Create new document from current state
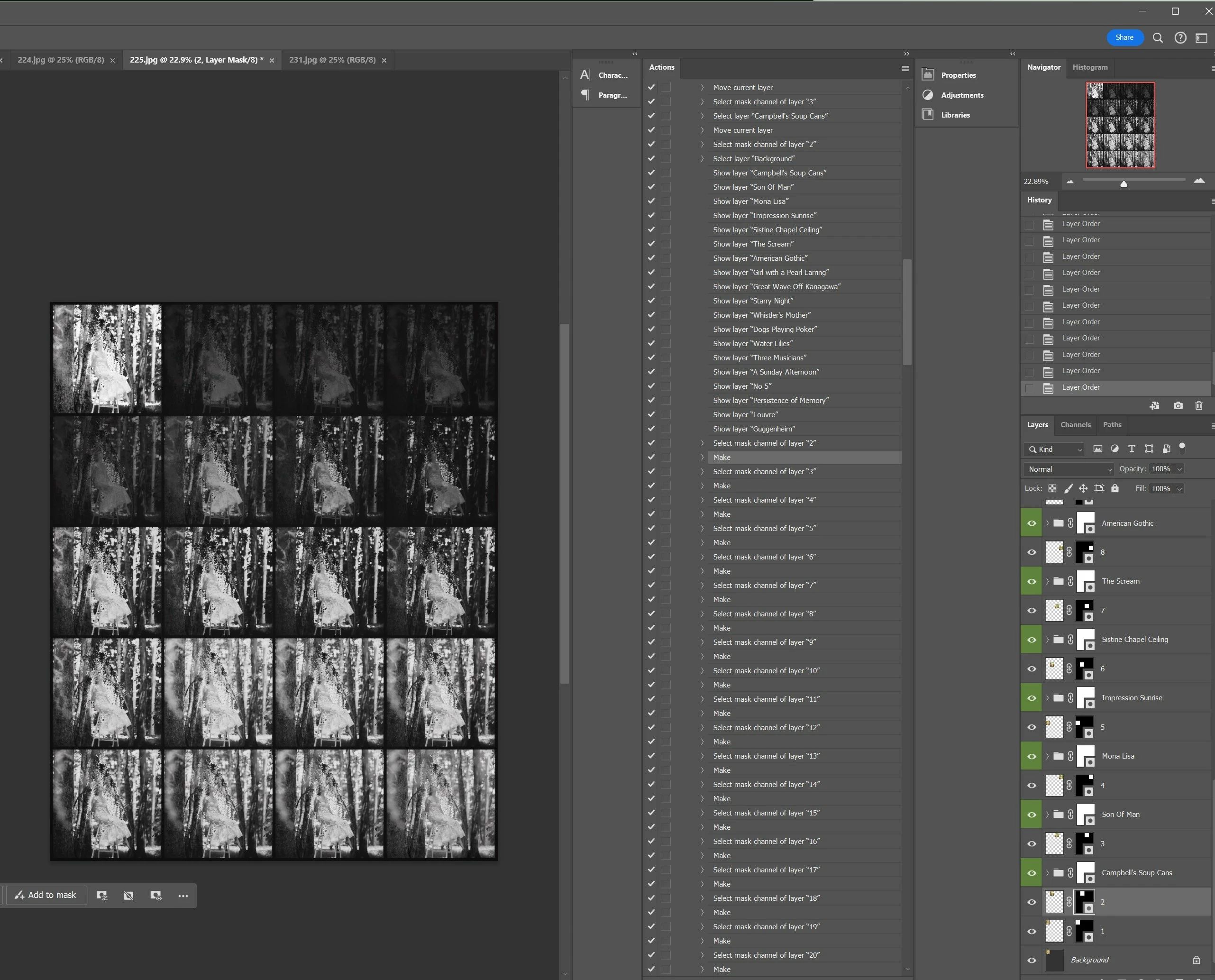This screenshot has height=980, width=1215. (1155, 406)
